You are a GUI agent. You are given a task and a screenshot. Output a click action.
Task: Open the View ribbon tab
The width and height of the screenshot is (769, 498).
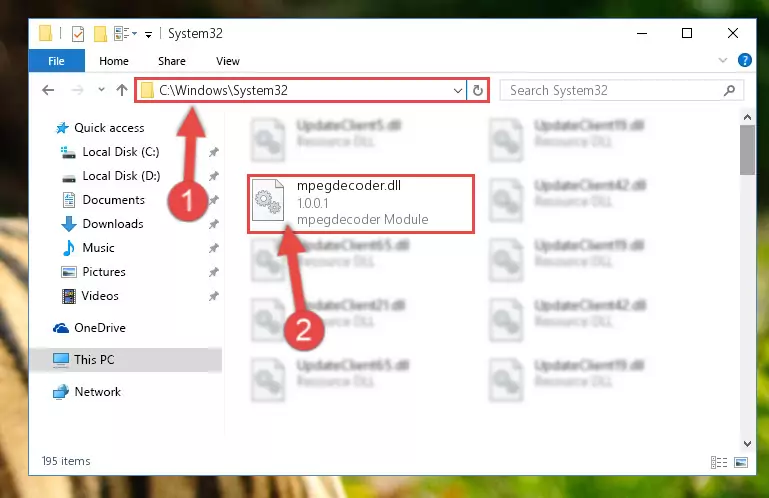[228, 61]
